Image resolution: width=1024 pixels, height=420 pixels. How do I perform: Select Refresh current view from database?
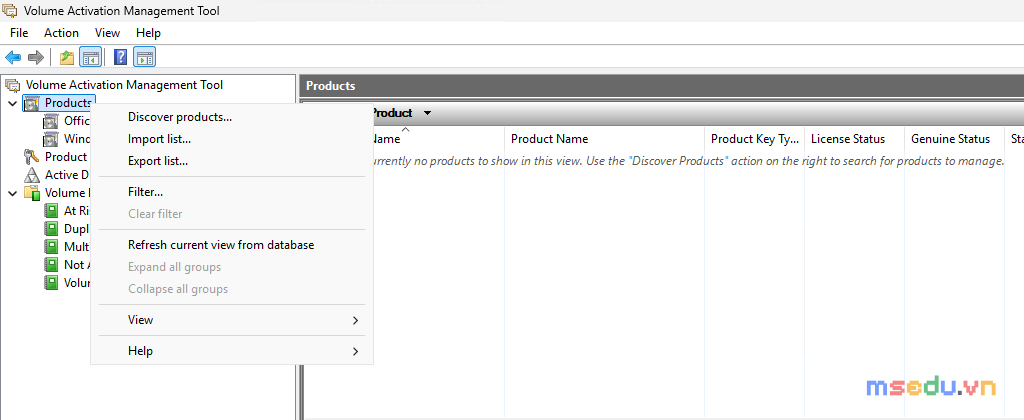coord(232,246)
